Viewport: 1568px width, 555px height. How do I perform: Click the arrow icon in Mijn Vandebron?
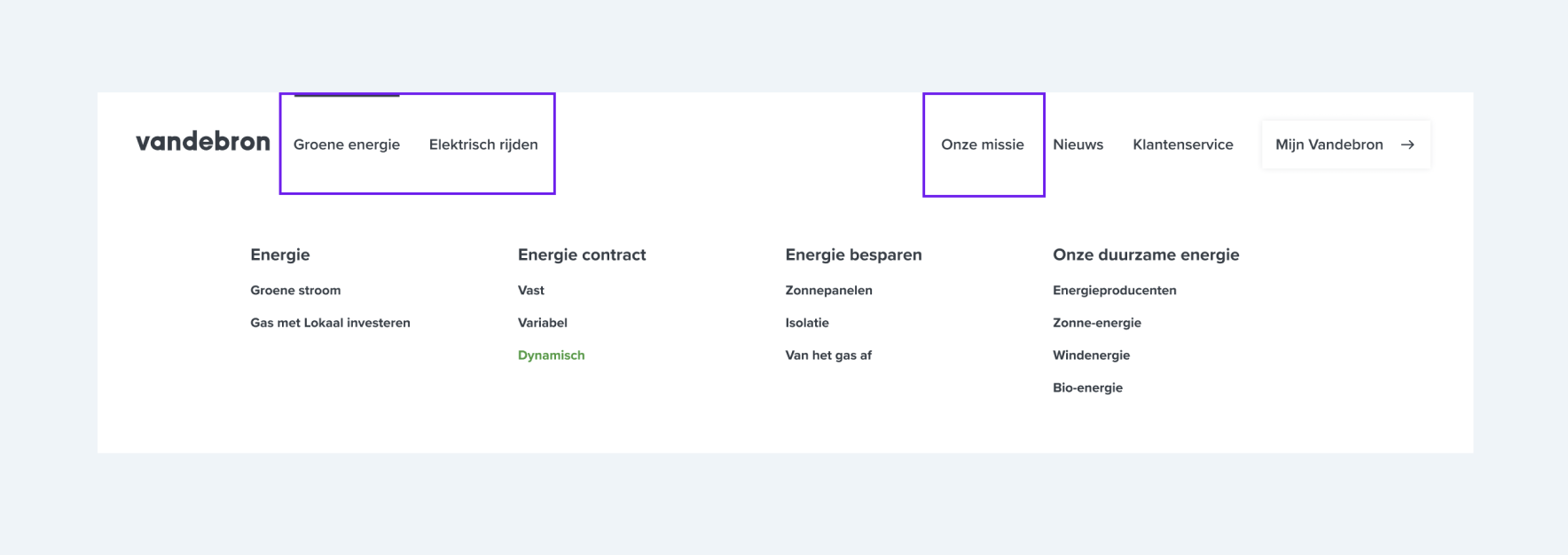click(1407, 145)
